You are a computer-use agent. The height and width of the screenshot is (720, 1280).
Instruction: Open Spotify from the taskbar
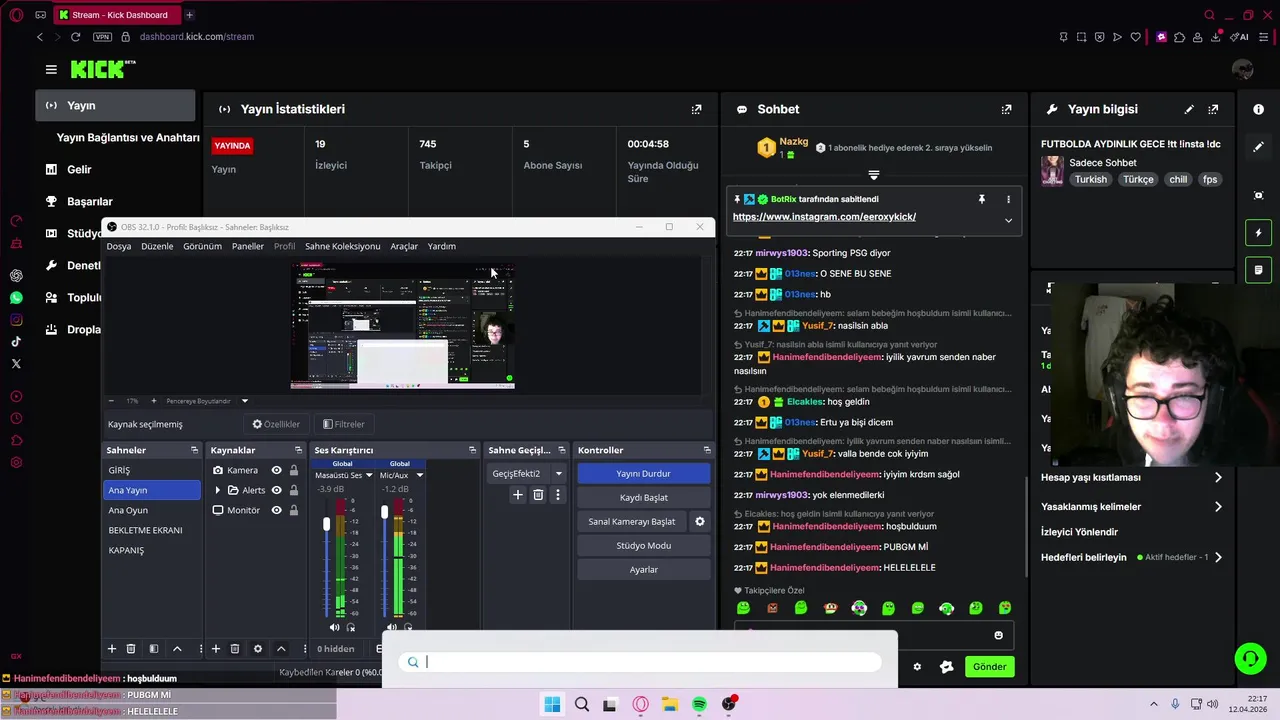pyautogui.click(x=699, y=704)
